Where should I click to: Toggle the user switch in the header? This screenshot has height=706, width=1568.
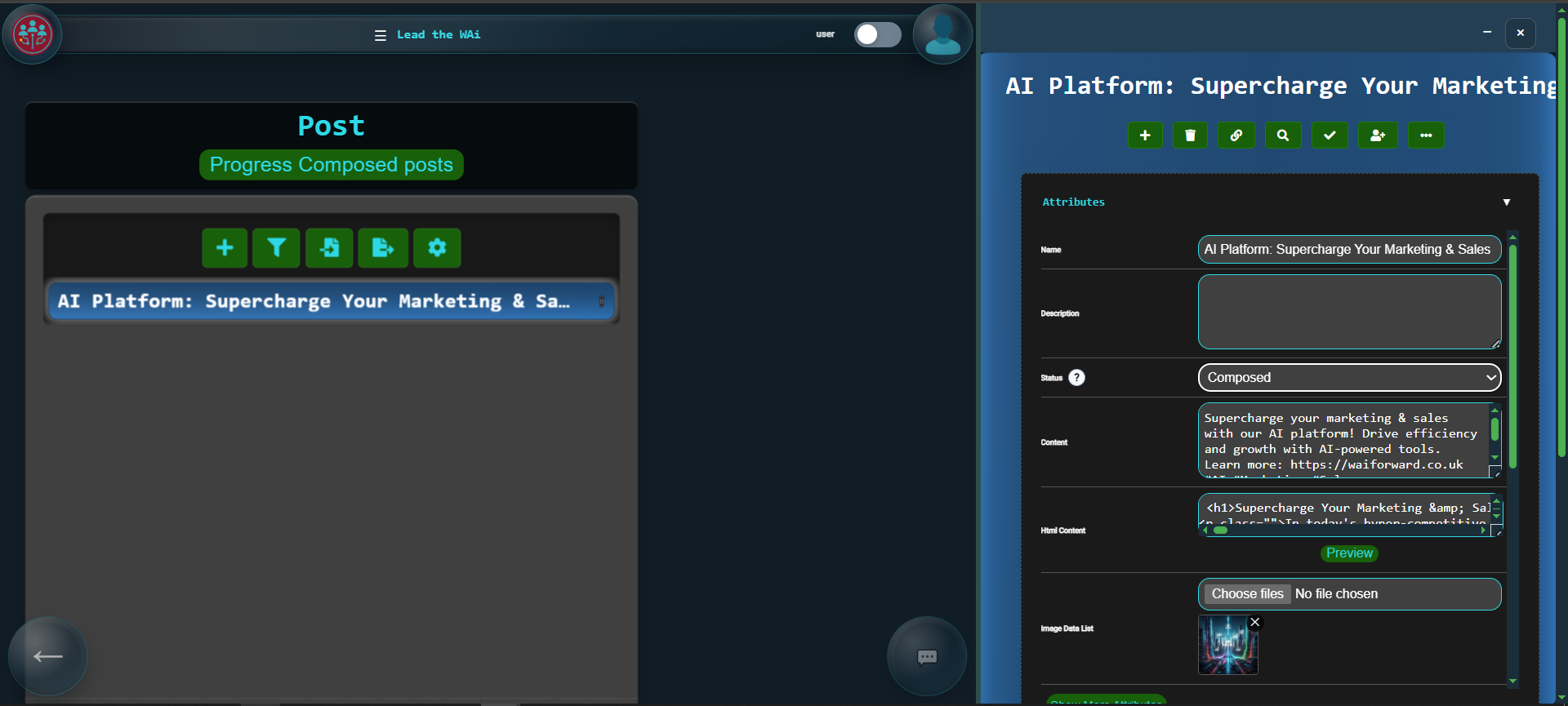877,34
